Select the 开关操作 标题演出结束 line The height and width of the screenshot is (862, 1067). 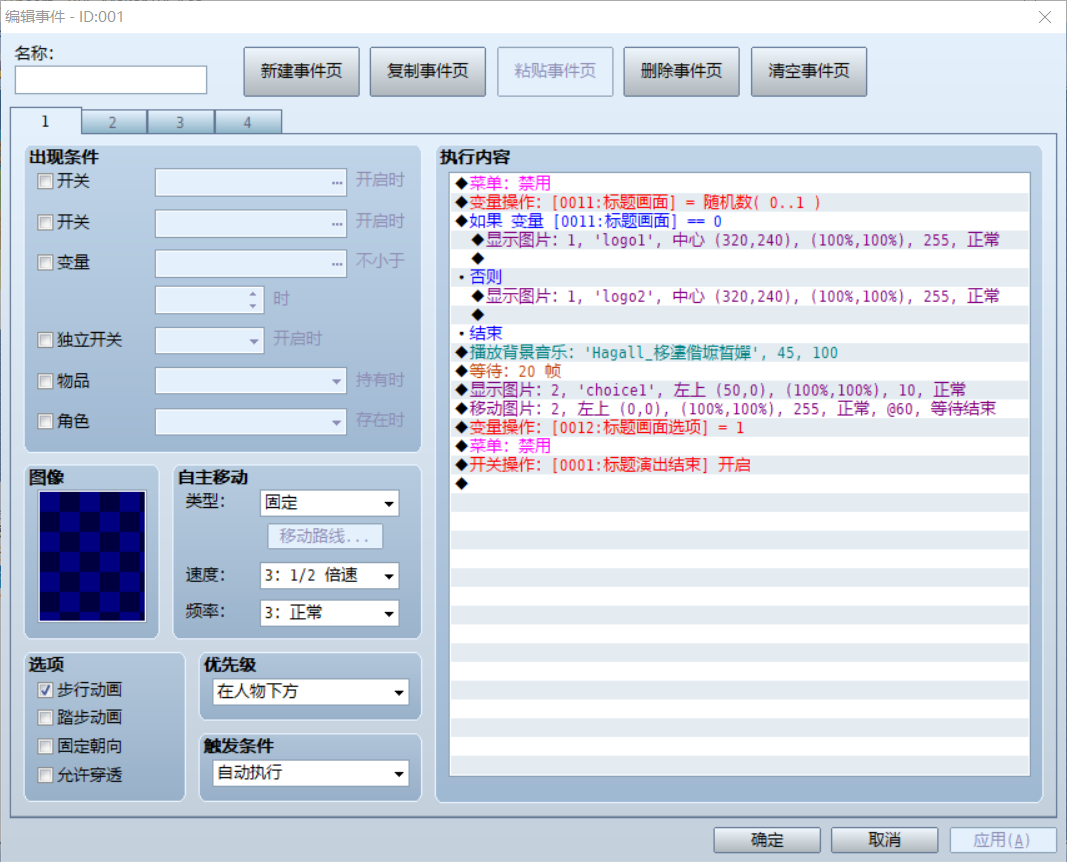pos(740,465)
